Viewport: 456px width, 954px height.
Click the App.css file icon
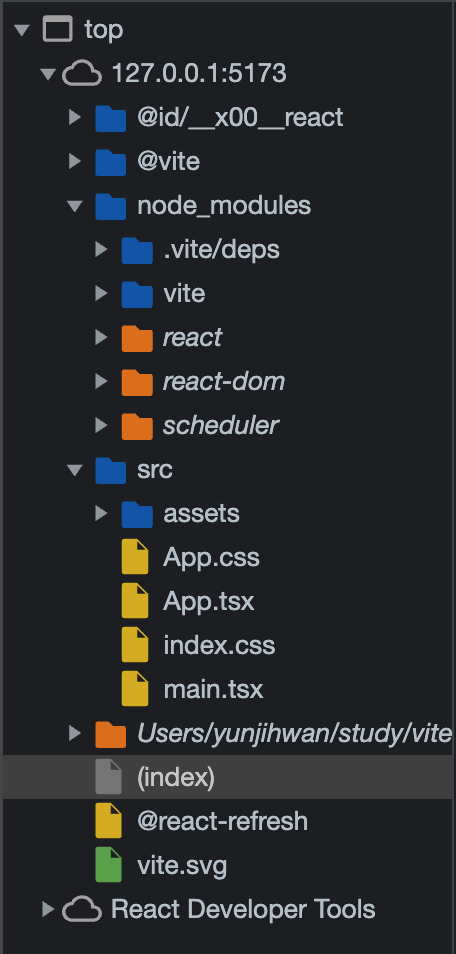(135, 557)
